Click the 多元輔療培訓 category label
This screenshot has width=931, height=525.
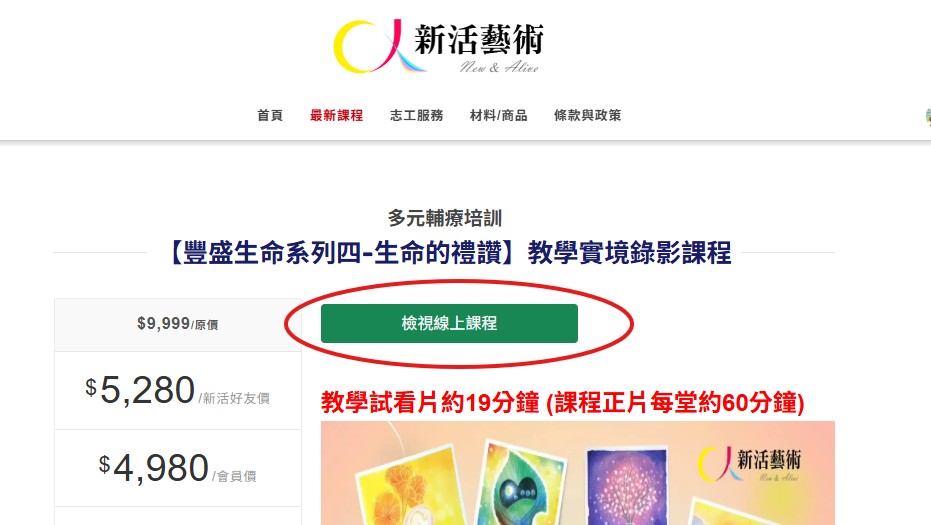[445, 218]
